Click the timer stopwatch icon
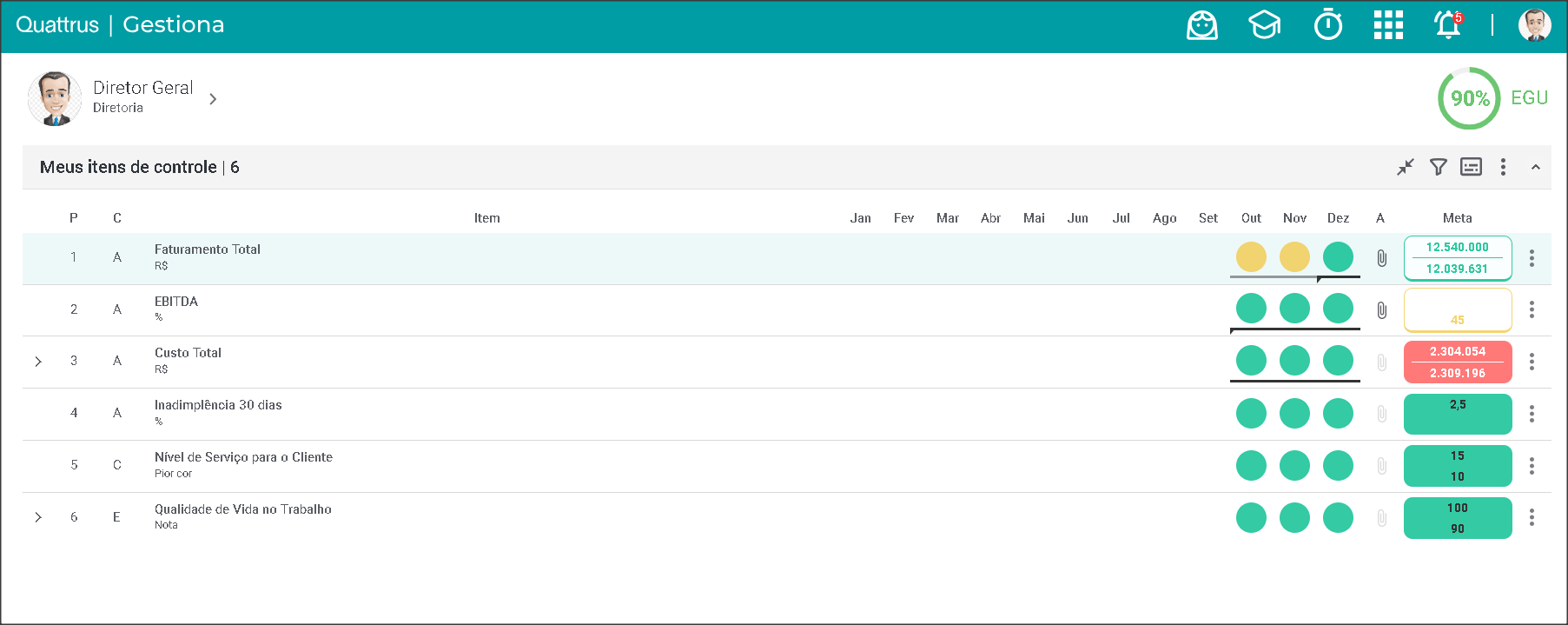 click(1327, 25)
